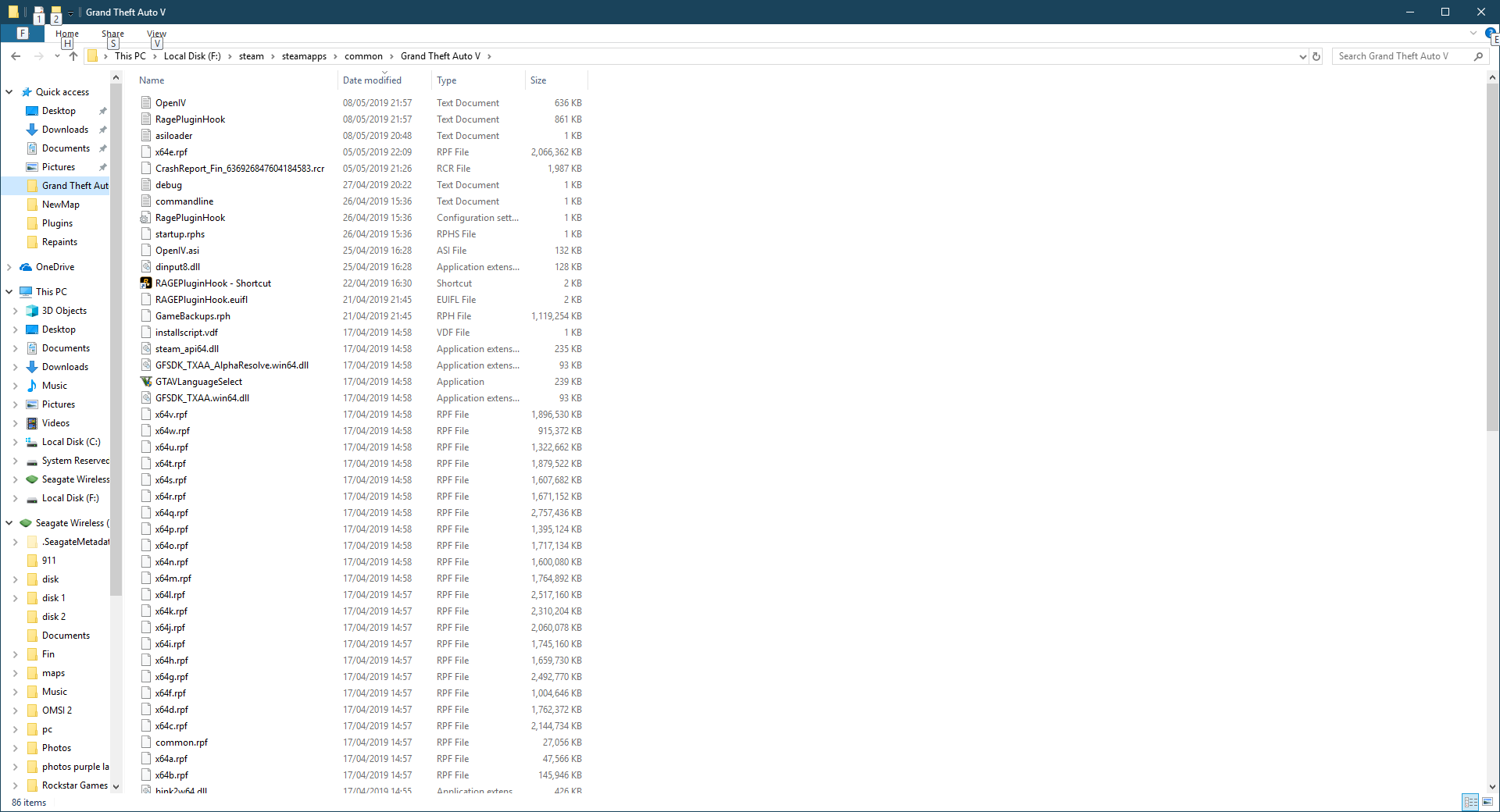Select the GameBackups.rph file name
Image resolution: width=1500 pixels, height=812 pixels.
click(x=193, y=316)
